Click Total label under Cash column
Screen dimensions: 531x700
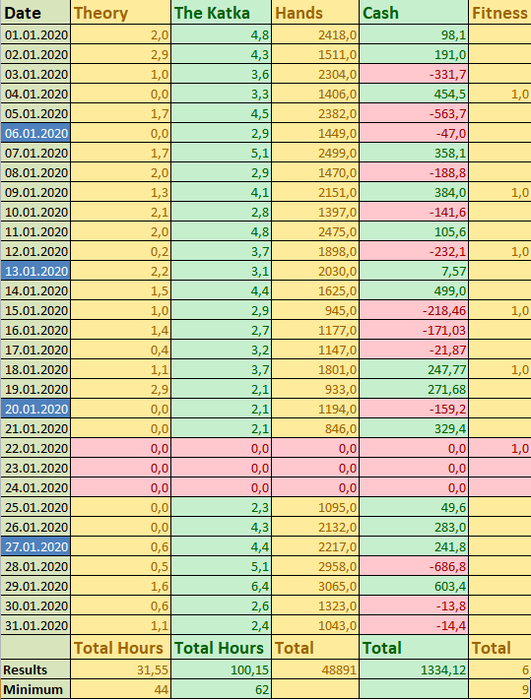(414, 648)
